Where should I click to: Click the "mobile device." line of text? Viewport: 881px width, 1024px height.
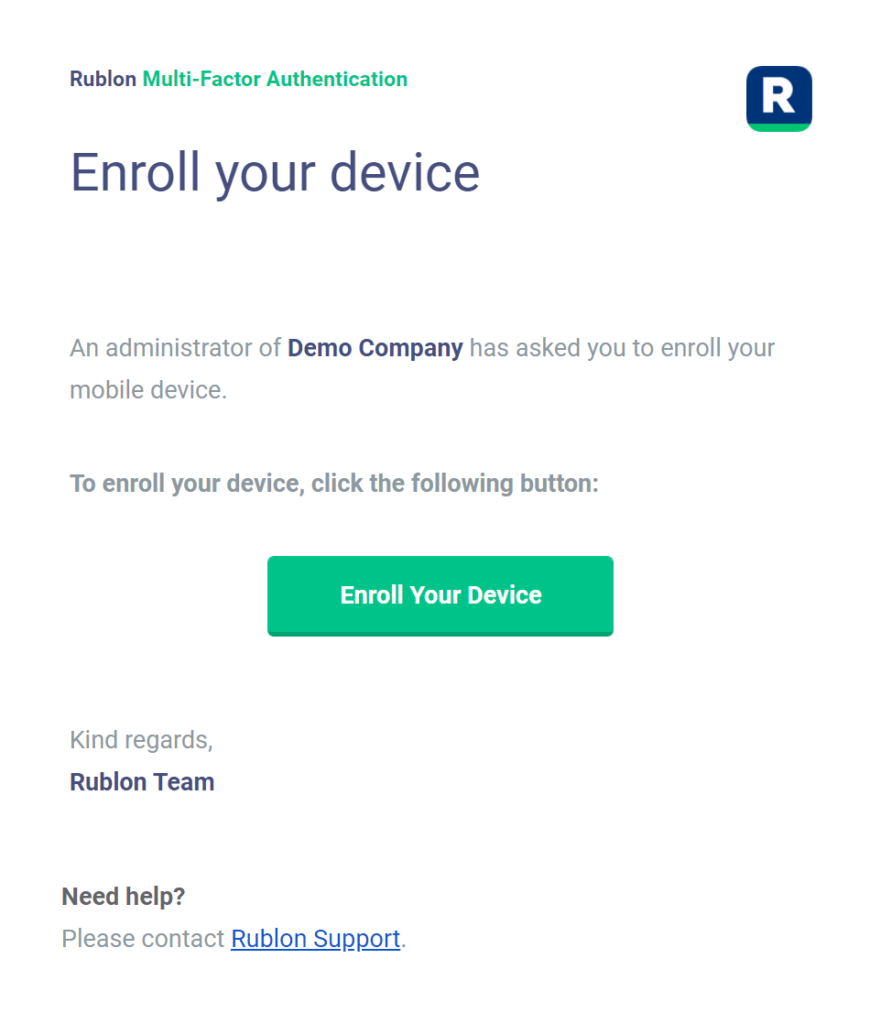[148, 390]
